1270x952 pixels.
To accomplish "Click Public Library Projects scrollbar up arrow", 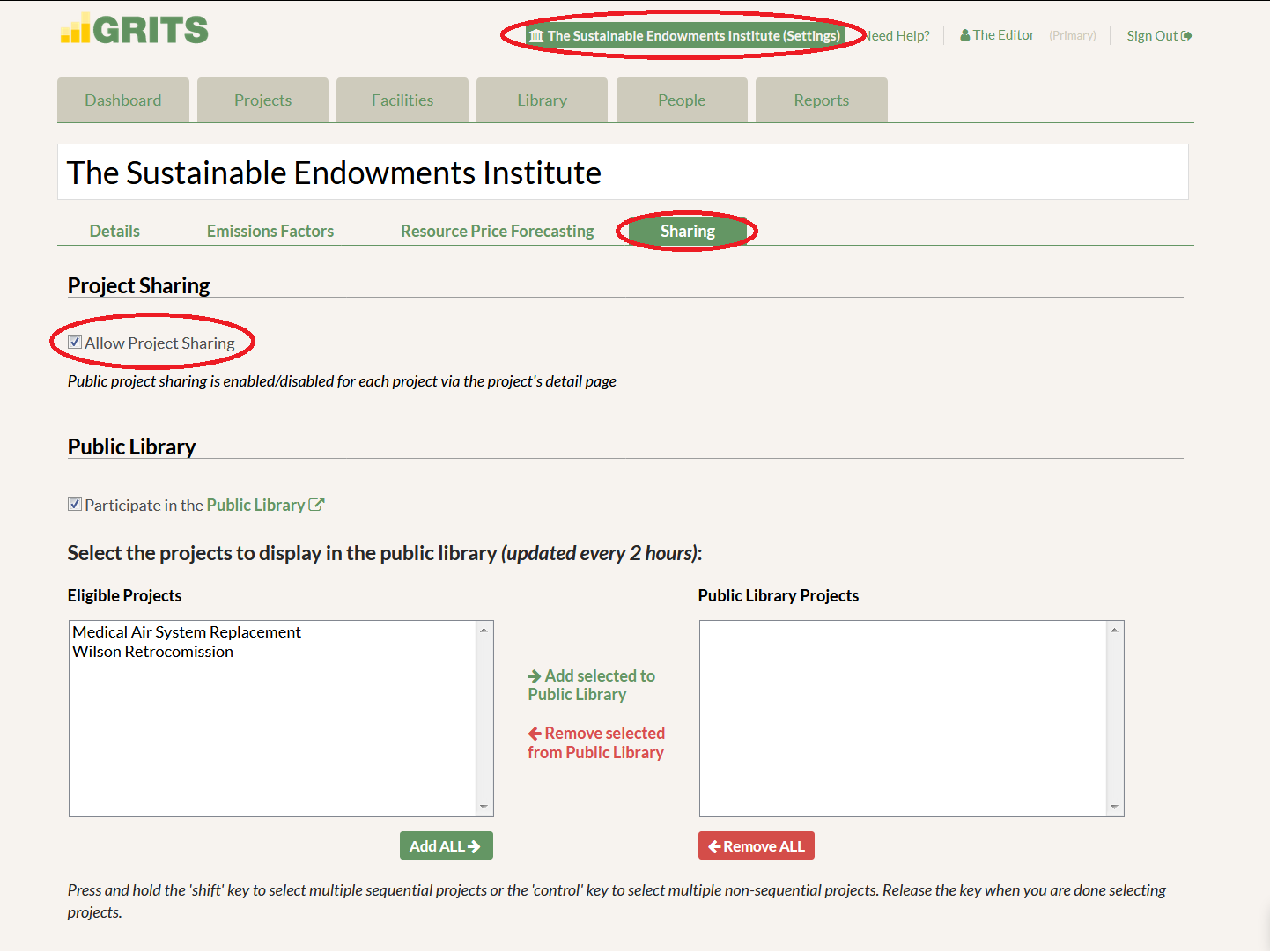I will [1114, 630].
